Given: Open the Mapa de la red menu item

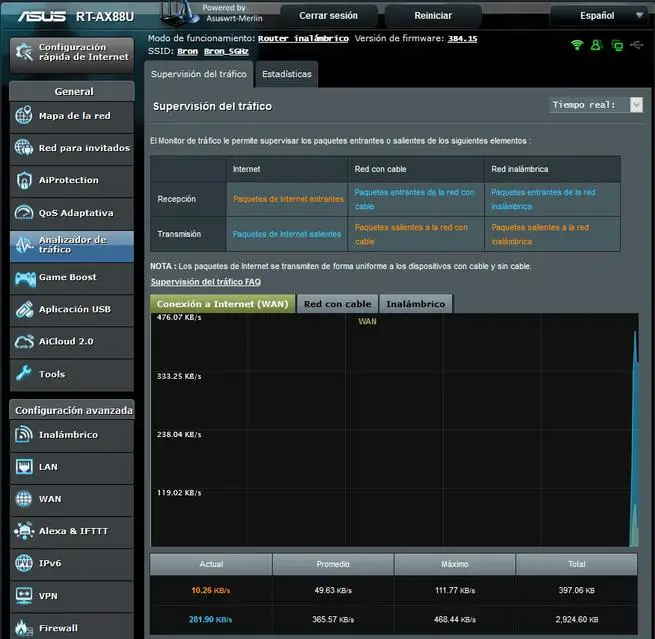Looking at the screenshot, I should (72, 116).
